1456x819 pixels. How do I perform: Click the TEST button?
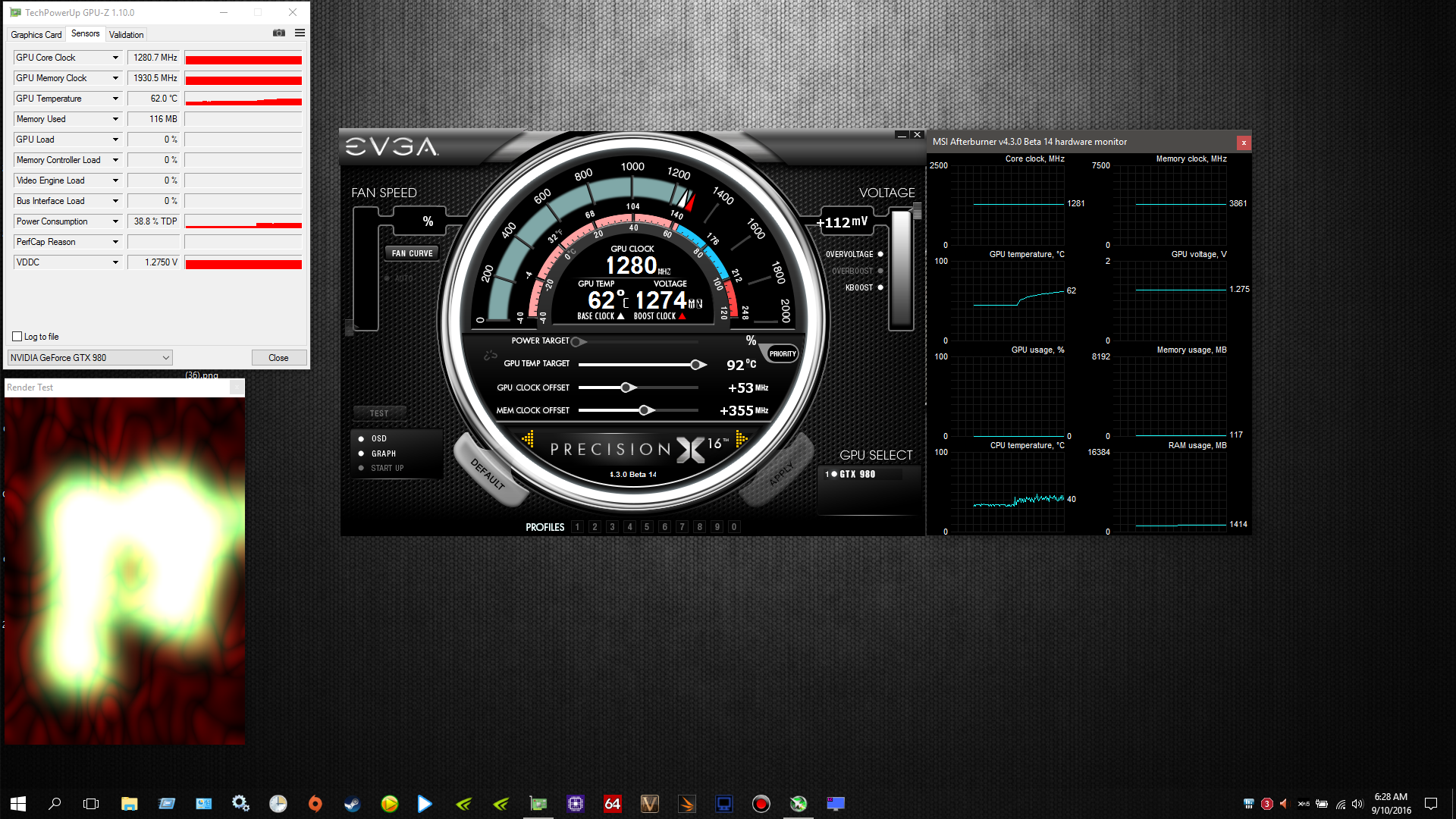379,413
